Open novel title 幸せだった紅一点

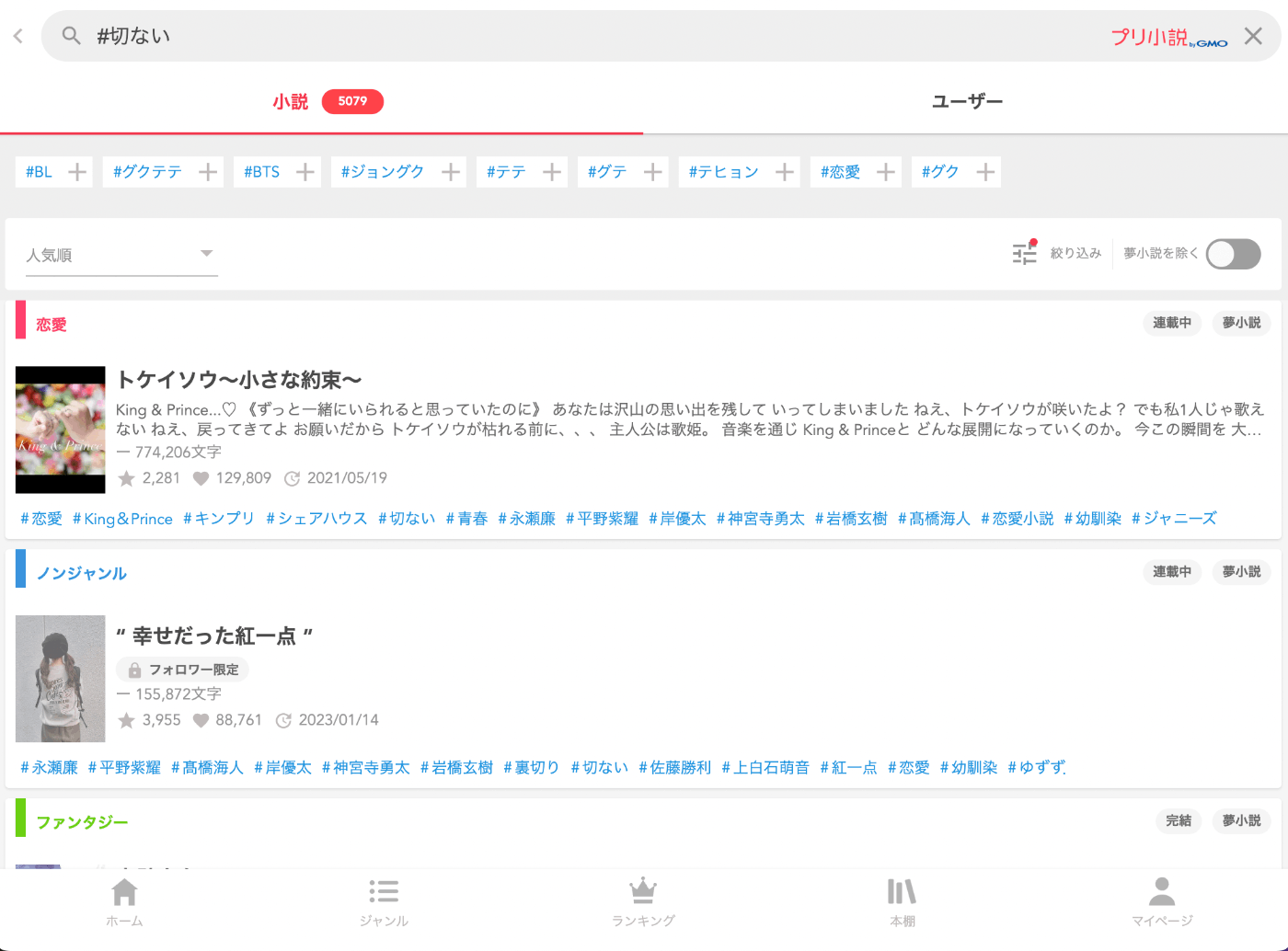click(214, 636)
